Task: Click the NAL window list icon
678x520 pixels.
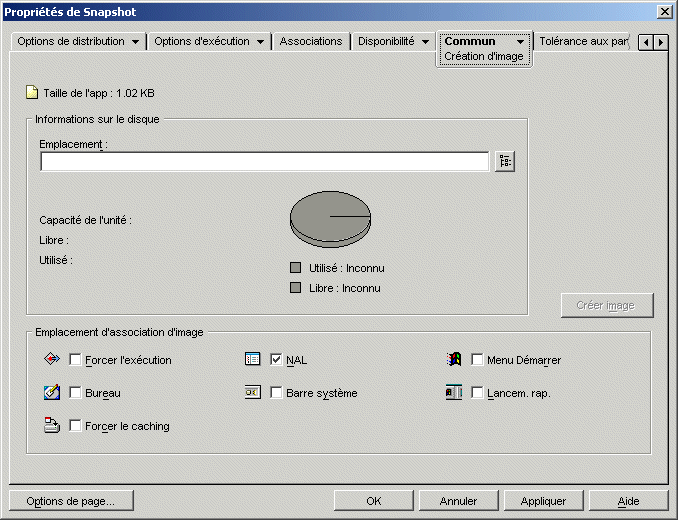Action: coord(253,359)
